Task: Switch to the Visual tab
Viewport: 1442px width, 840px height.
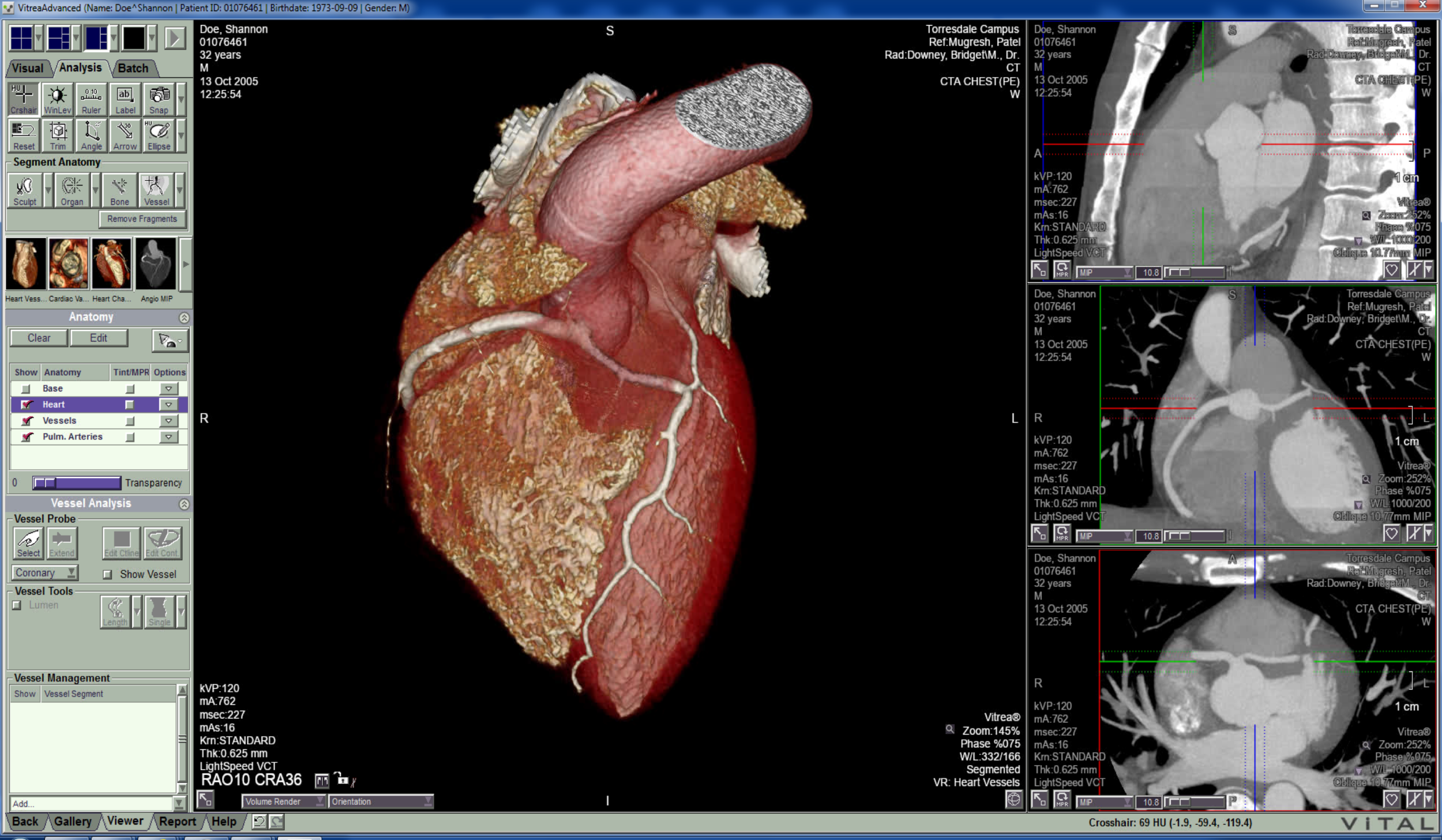Action: pos(27,68)
